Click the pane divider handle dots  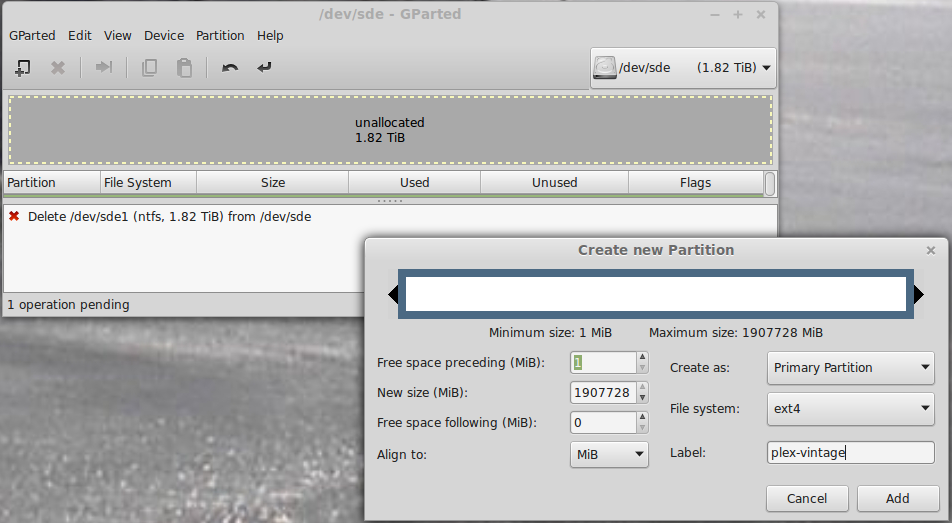390,201
